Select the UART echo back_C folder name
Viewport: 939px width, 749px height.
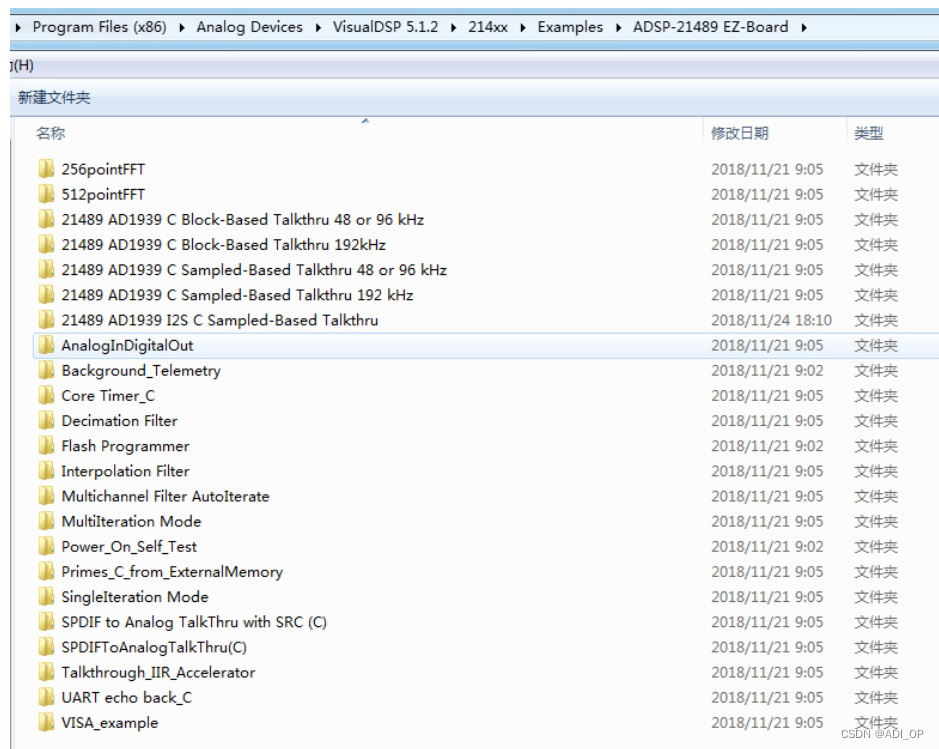click(126, 698)
